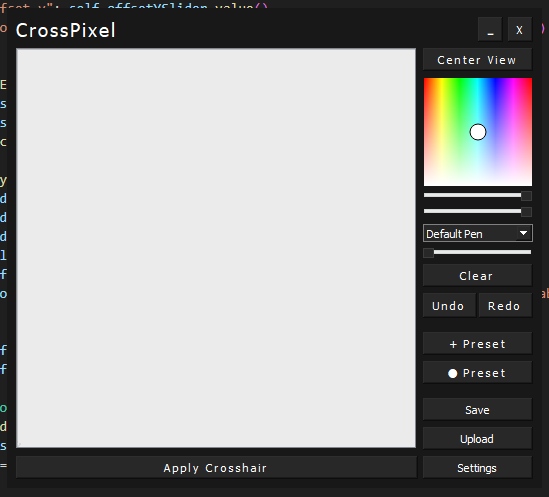Upload a crosshair image
This screenshot has width=549, height=497.
[x=477, y=439]
